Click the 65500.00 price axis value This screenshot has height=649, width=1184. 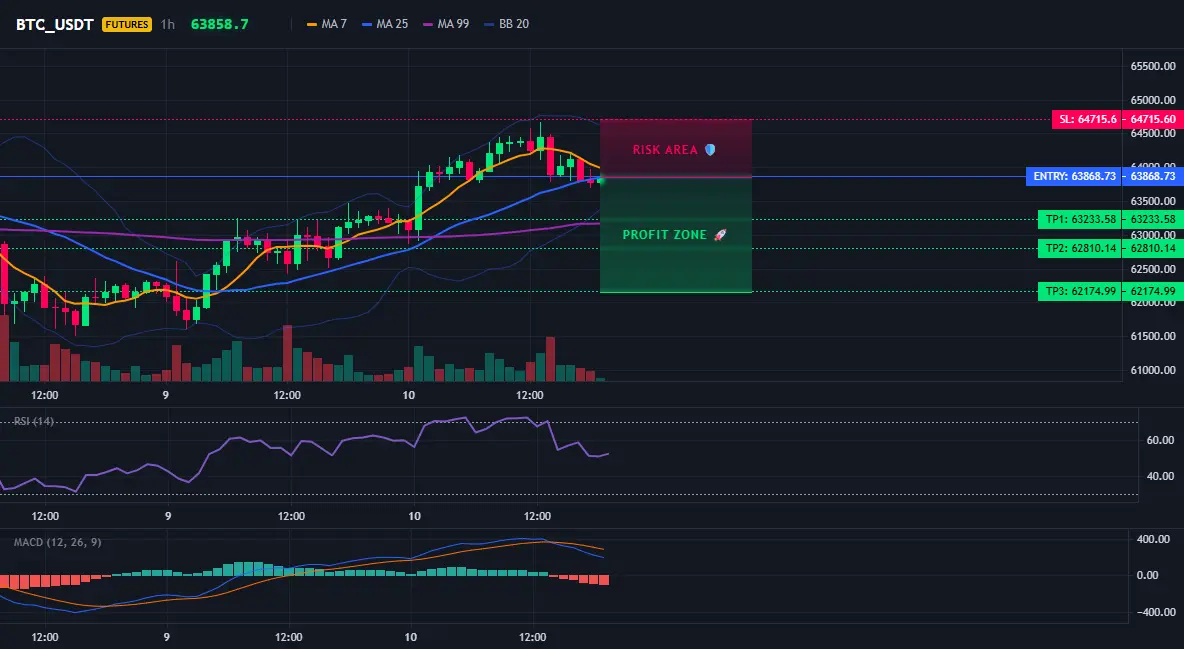click(x=1153, y=66)
